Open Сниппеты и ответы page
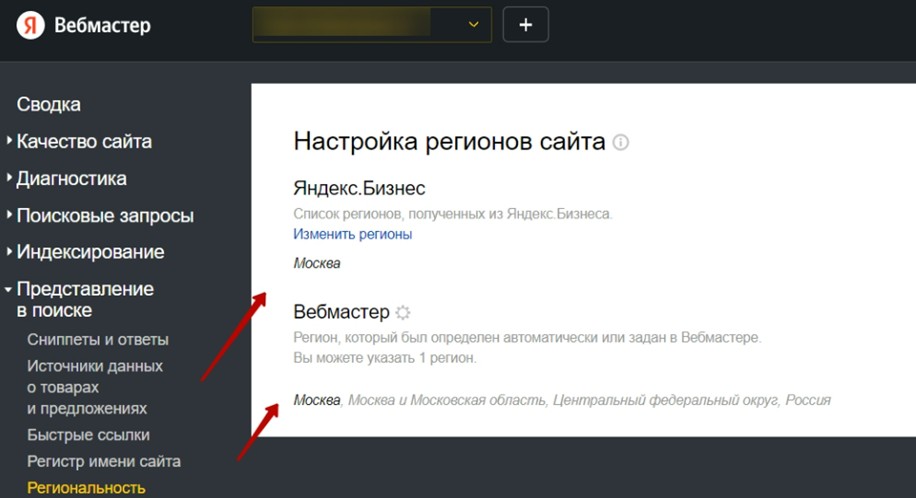 (x=98, y=340)
